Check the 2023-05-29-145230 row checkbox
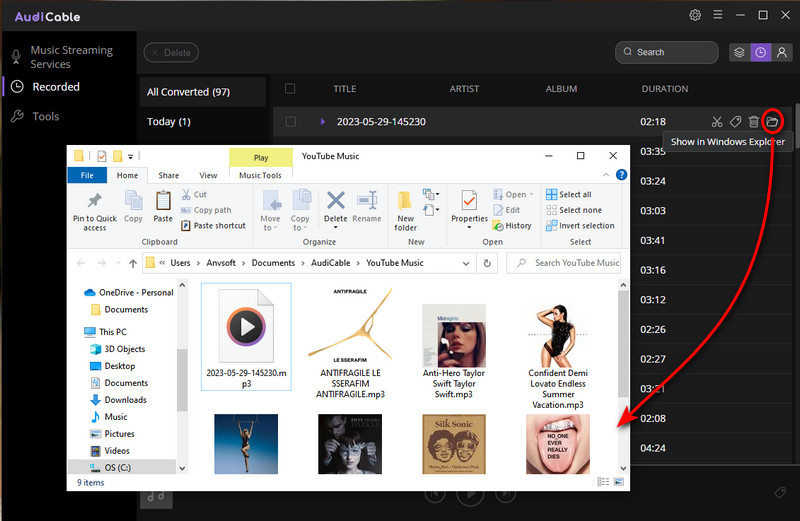The width and height of the screenshot is (800, 521). point(290,121)
